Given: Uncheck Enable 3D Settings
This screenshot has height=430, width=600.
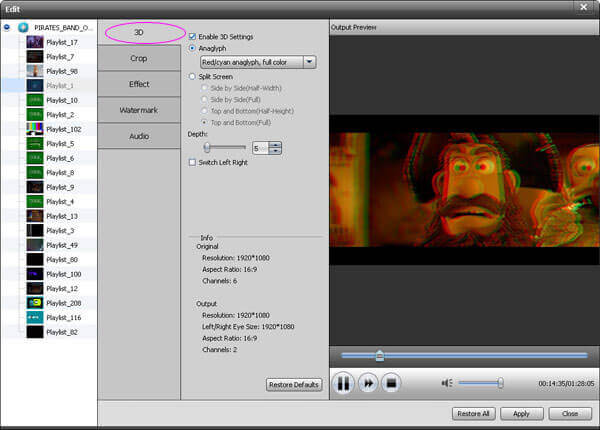Looking at the screenshot, I should click(x=192, y=37).
